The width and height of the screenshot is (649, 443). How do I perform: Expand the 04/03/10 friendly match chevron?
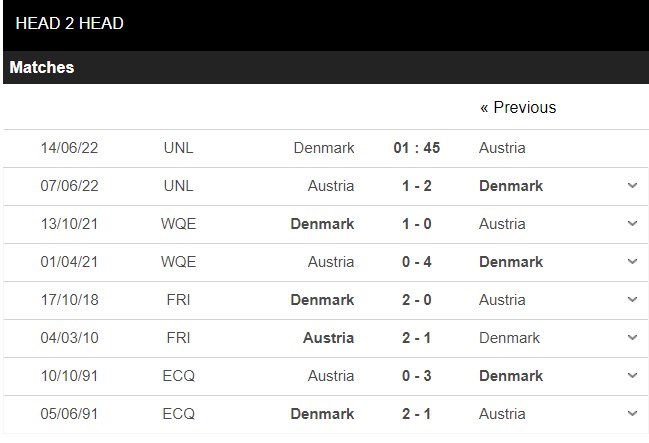(x=632, y=337)
